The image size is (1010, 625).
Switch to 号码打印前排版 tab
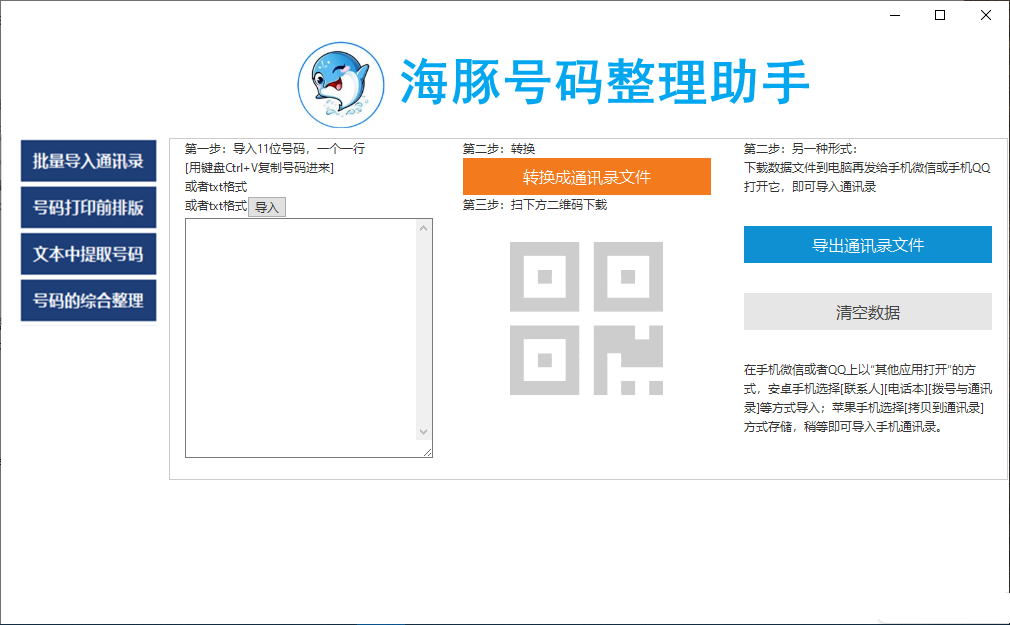click(x=88, y=207)
